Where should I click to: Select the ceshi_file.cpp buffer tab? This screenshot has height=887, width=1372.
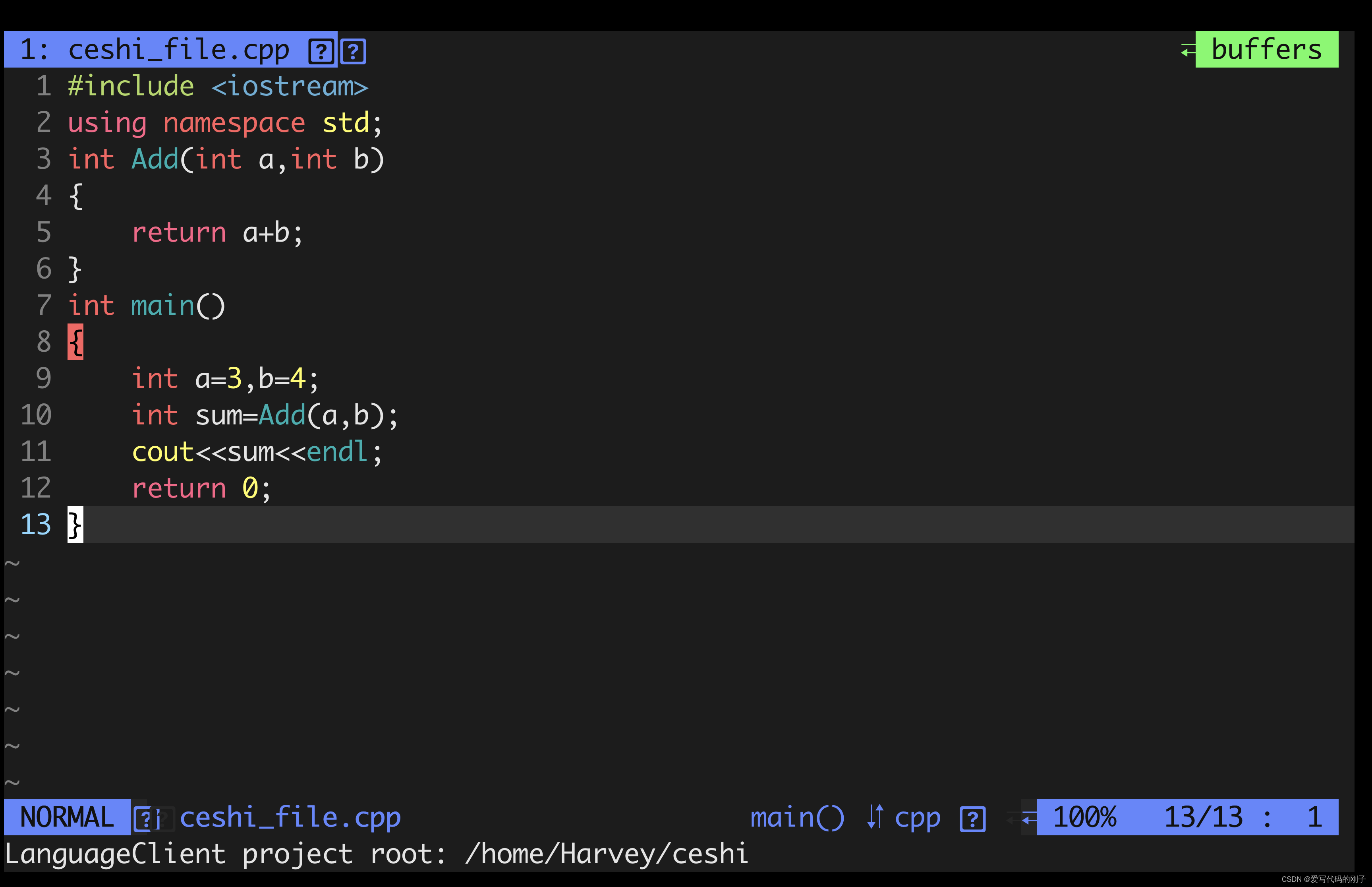click(x=170, y=50)
